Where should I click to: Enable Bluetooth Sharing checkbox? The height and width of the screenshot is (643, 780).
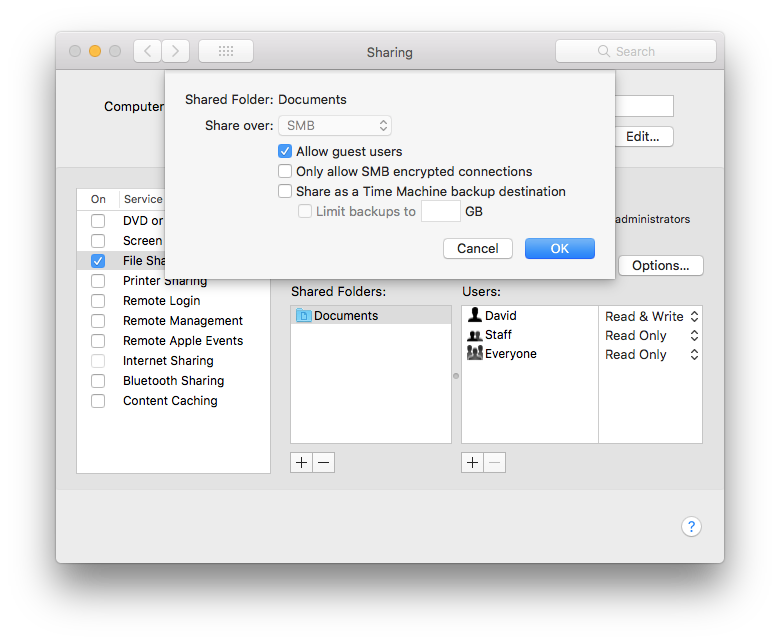(x=98, y=380)
